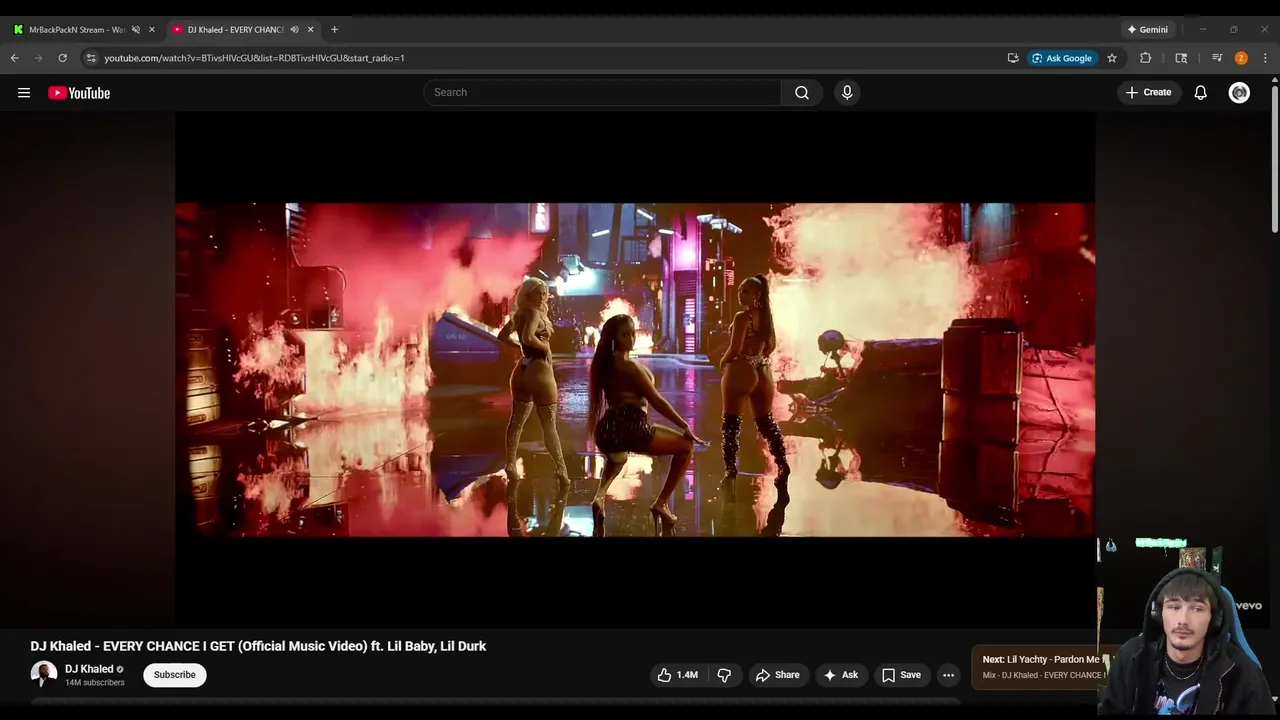Share the video
The image size is (1280, 720).
pyautogui.click(x=777, y=675)
